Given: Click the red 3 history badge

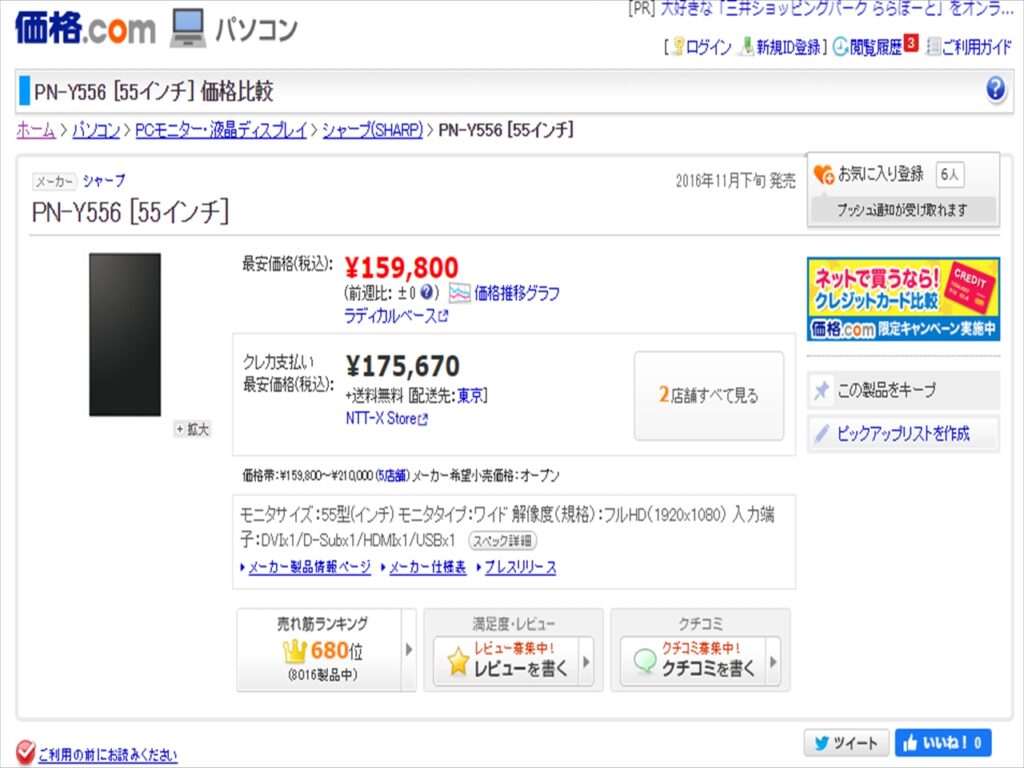Looking at the screenshot, I should pos(911,43).
